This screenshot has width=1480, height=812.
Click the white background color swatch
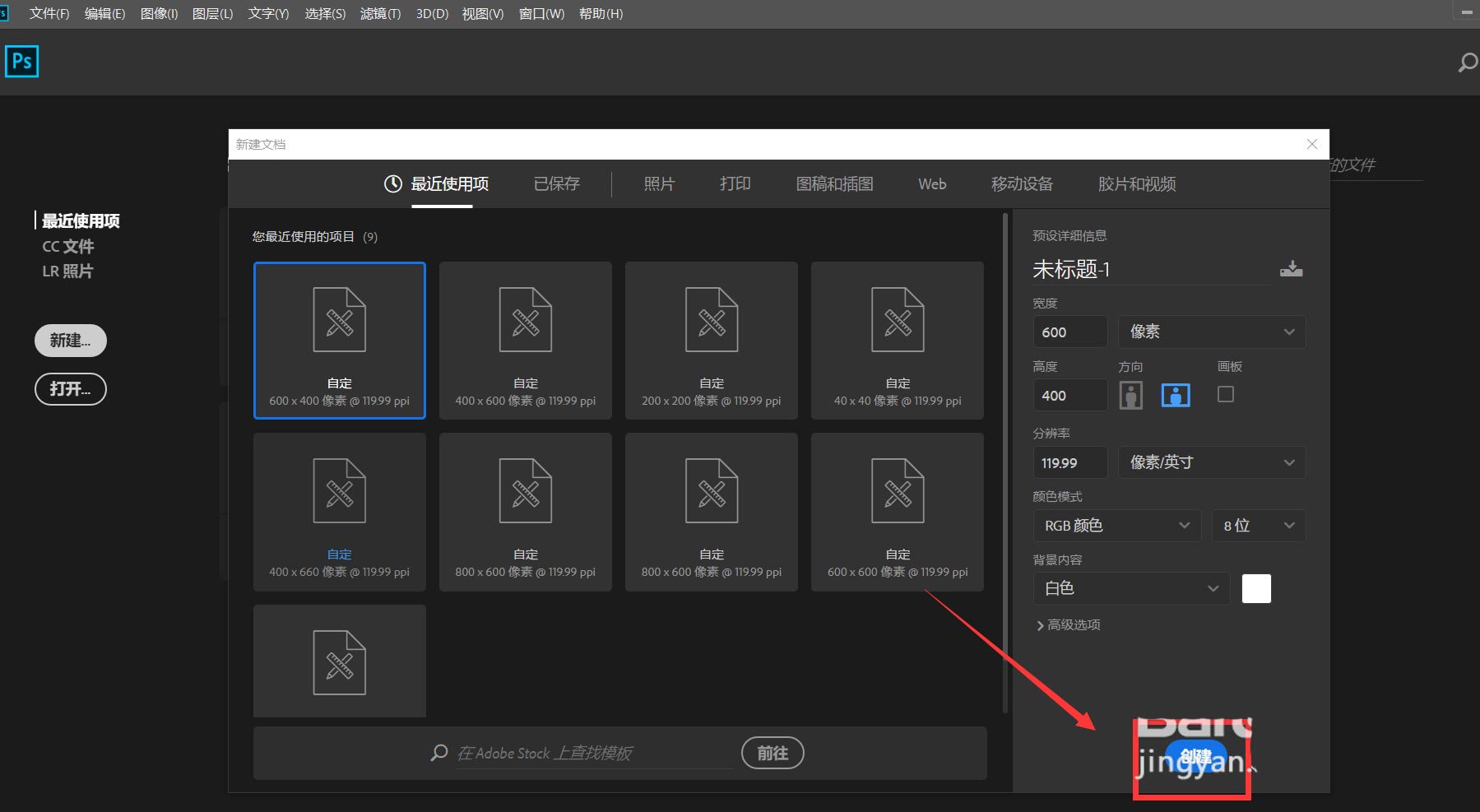click(x=1256, y=588)
